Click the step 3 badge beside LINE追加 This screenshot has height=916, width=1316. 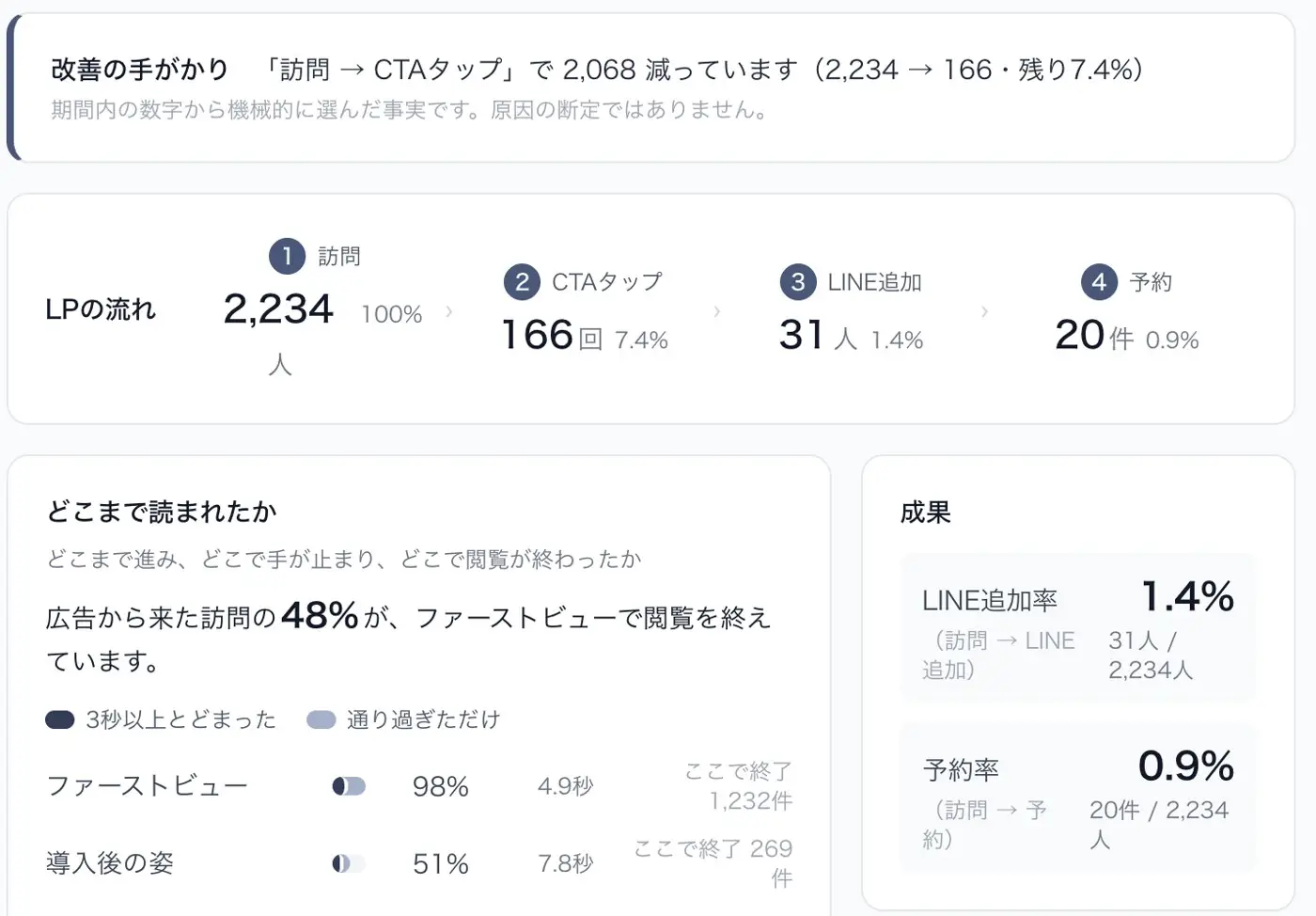pos(798,282)
